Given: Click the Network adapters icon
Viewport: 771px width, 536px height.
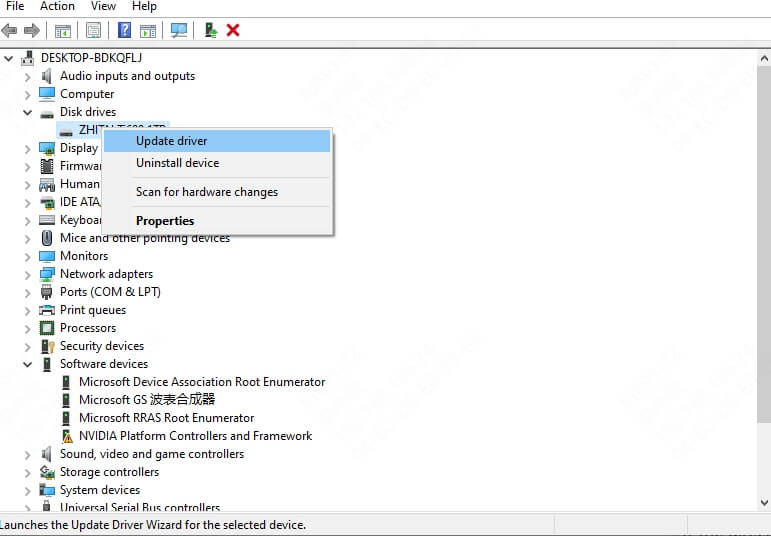Looking at the screenshot, I should 47,274.
